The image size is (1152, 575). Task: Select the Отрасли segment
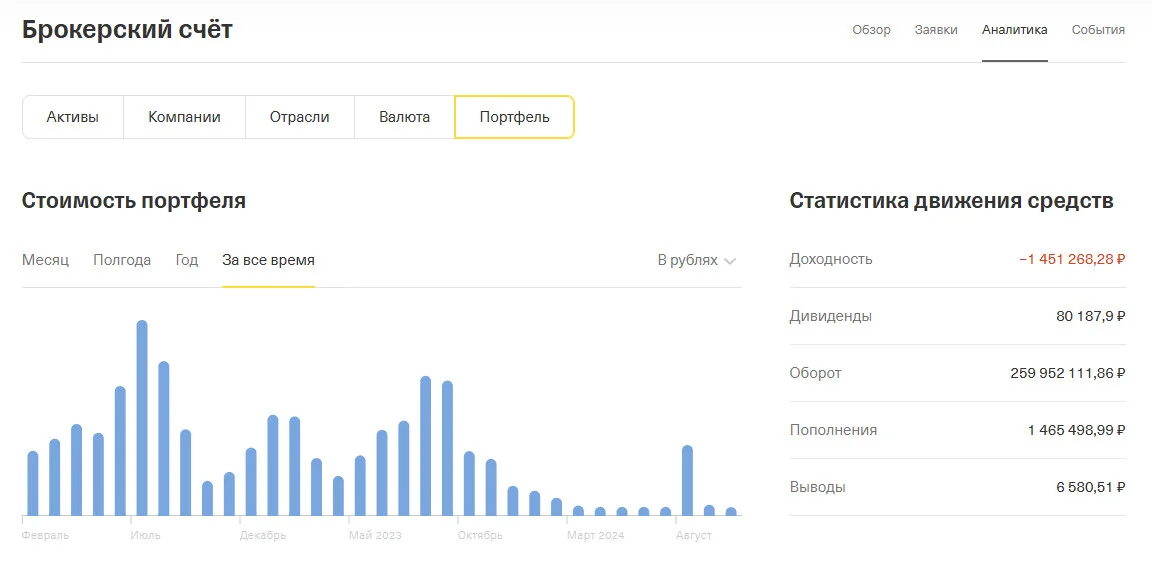(x=300, y=117)
